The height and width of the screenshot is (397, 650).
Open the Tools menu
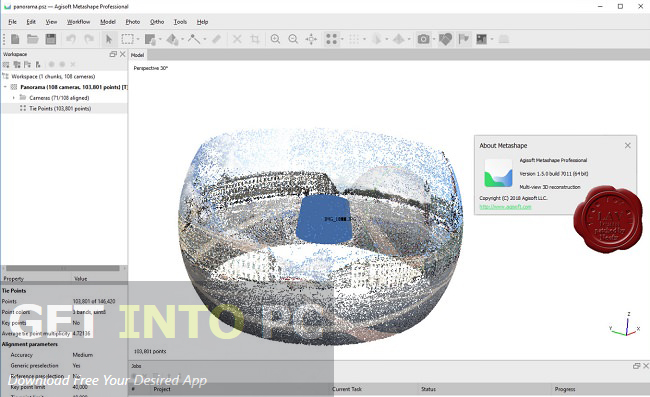[180, 22]
